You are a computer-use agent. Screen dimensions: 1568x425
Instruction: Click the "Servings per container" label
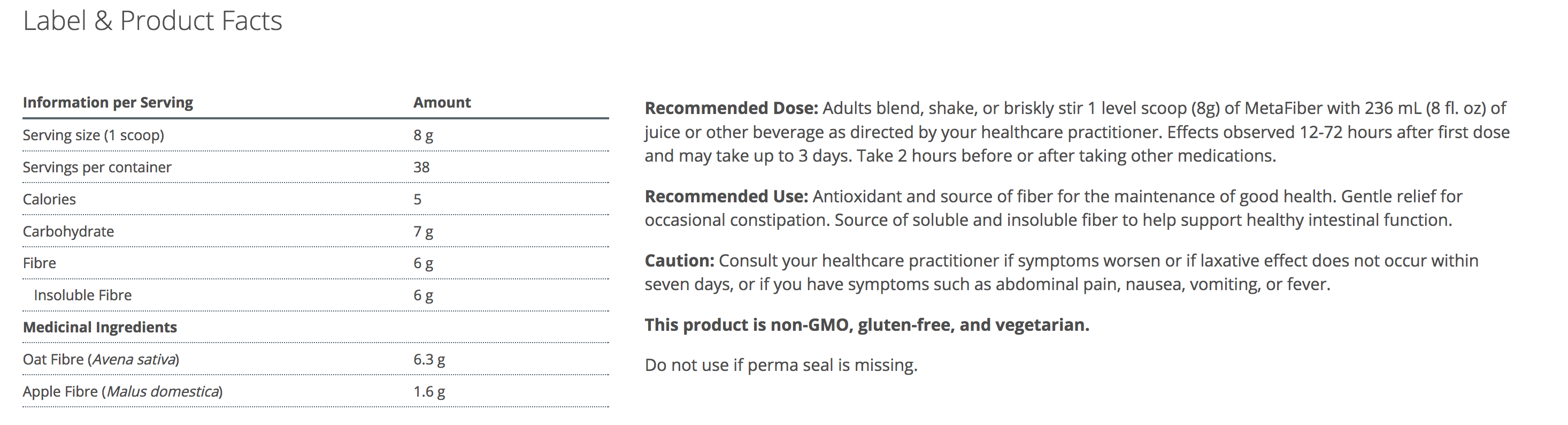pos(97,168)
